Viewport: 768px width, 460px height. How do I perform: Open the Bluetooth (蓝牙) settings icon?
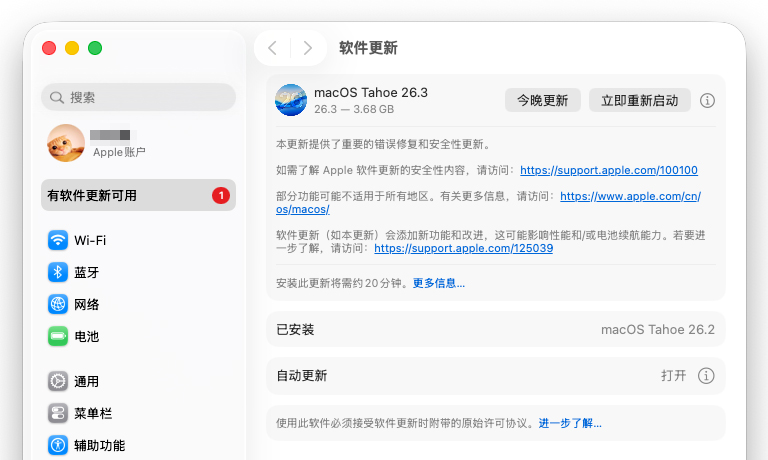tap(58, 272)
